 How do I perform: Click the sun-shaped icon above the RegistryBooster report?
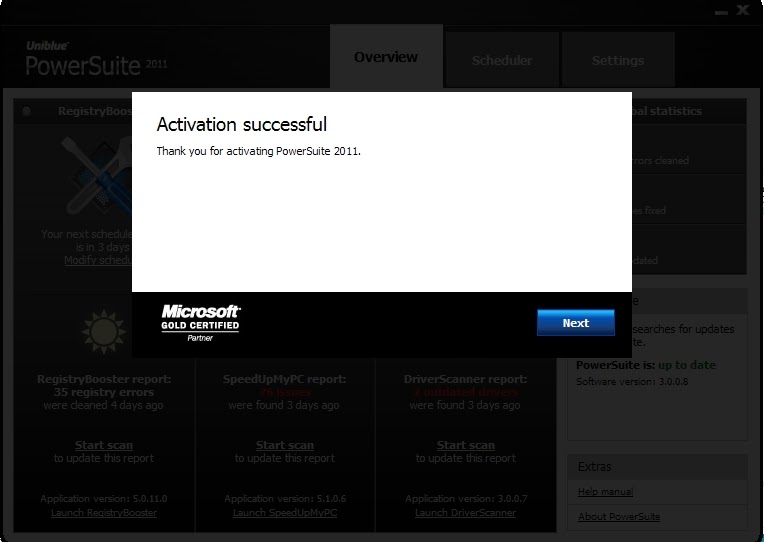click(x=103, y=331)
